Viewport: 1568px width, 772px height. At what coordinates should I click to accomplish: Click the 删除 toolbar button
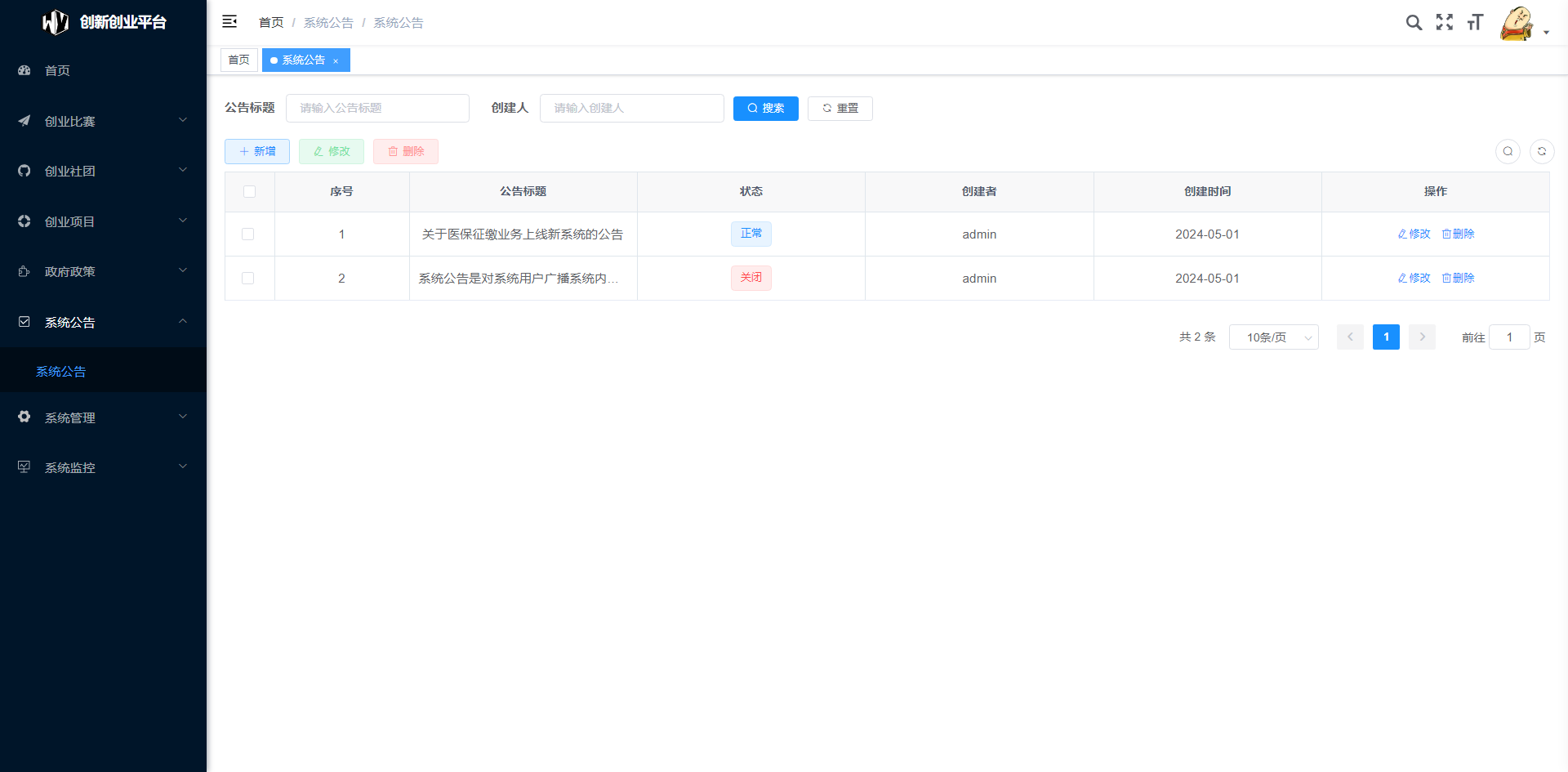406,152
